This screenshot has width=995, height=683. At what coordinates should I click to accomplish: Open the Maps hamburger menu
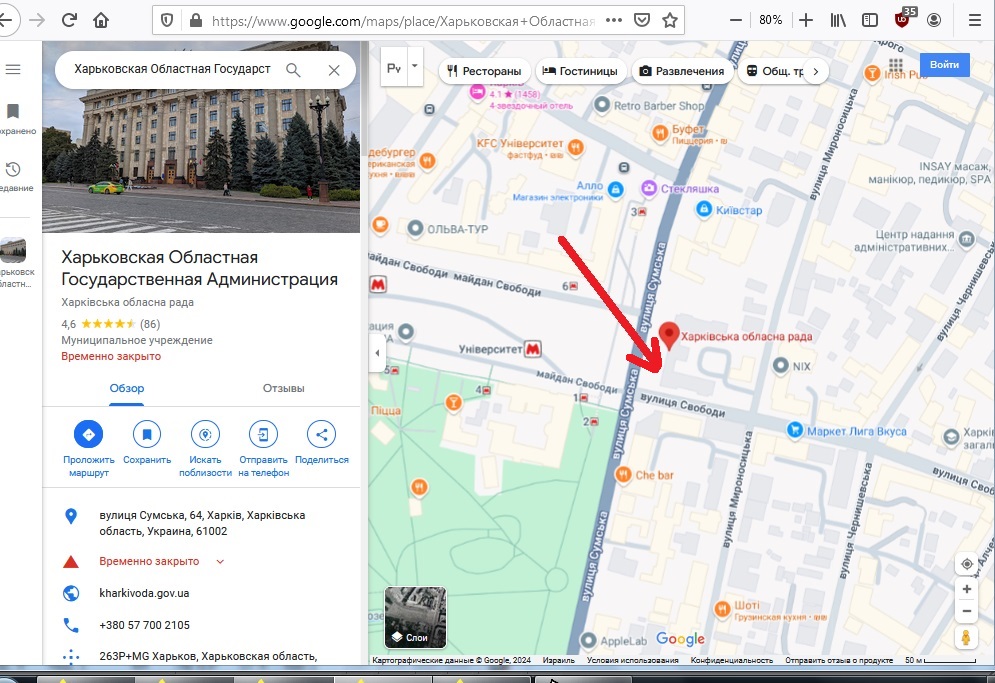13,69
